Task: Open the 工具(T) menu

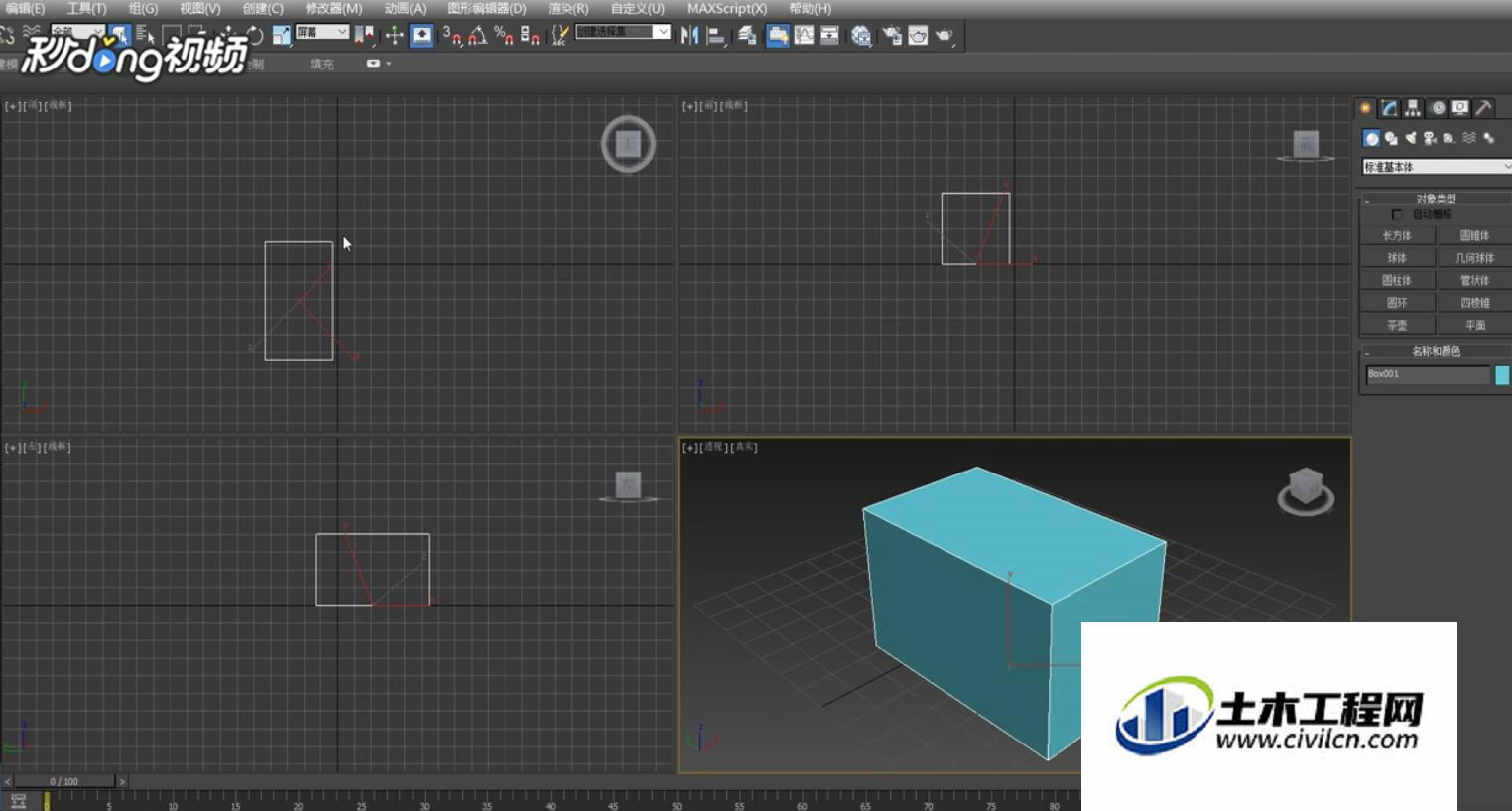Action: 86,8
